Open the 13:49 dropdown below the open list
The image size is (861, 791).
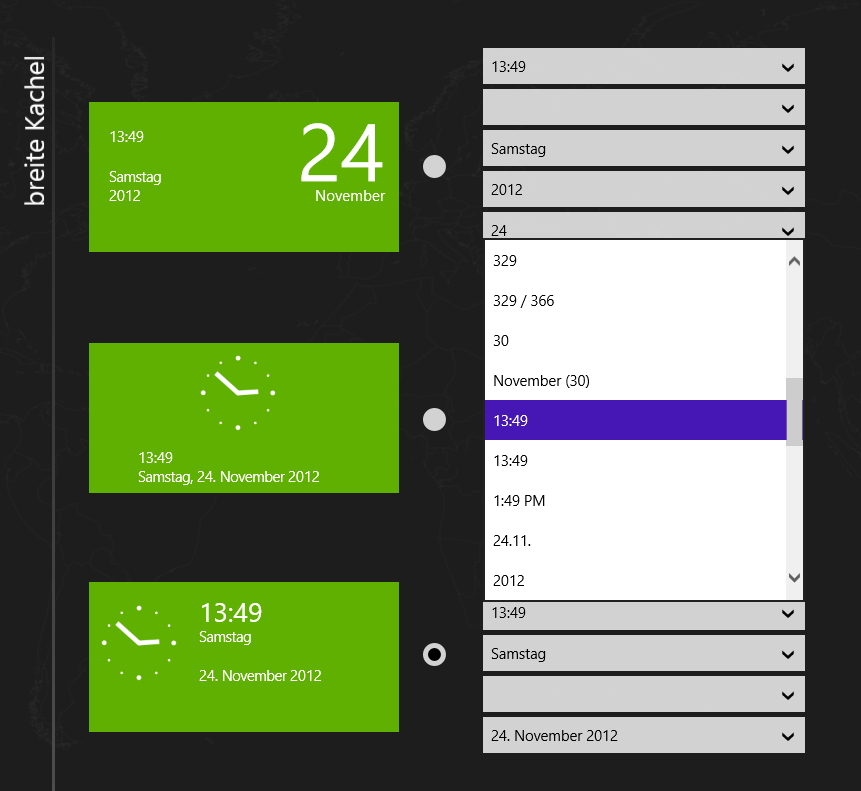tap(644, 615)
